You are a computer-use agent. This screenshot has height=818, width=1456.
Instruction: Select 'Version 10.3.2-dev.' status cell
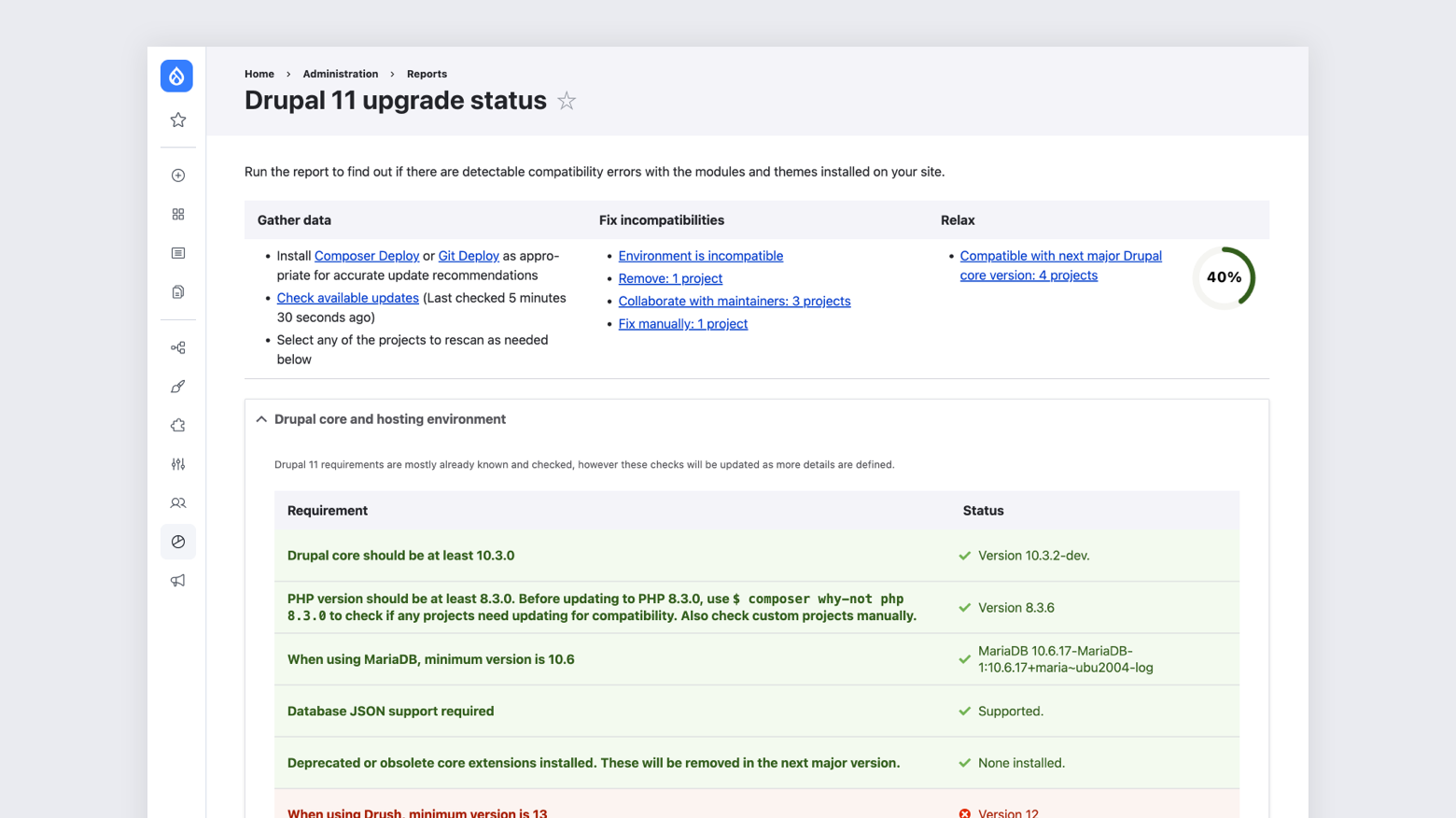(1034, 556)
